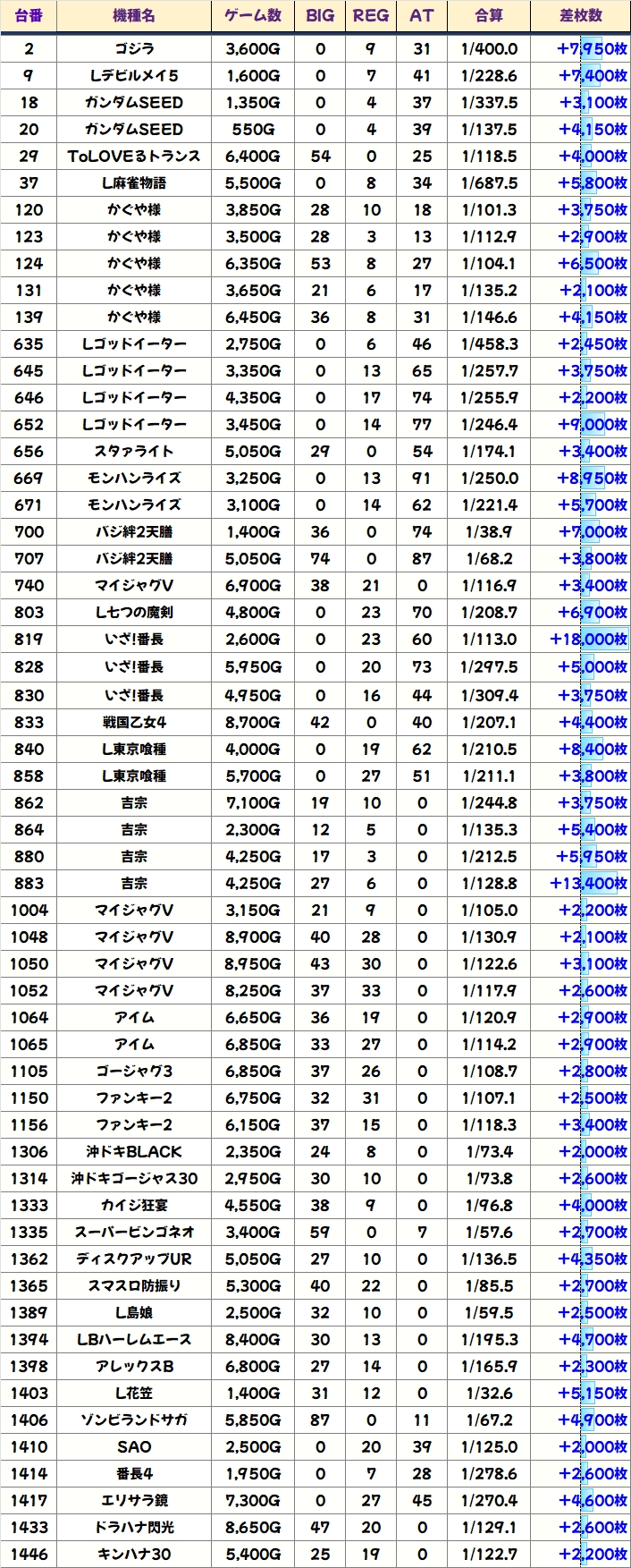Image resolution: width=631 pixels, height=1568 pixels.
Task: Click the +7,950枚 difference value
Action: 593,49
